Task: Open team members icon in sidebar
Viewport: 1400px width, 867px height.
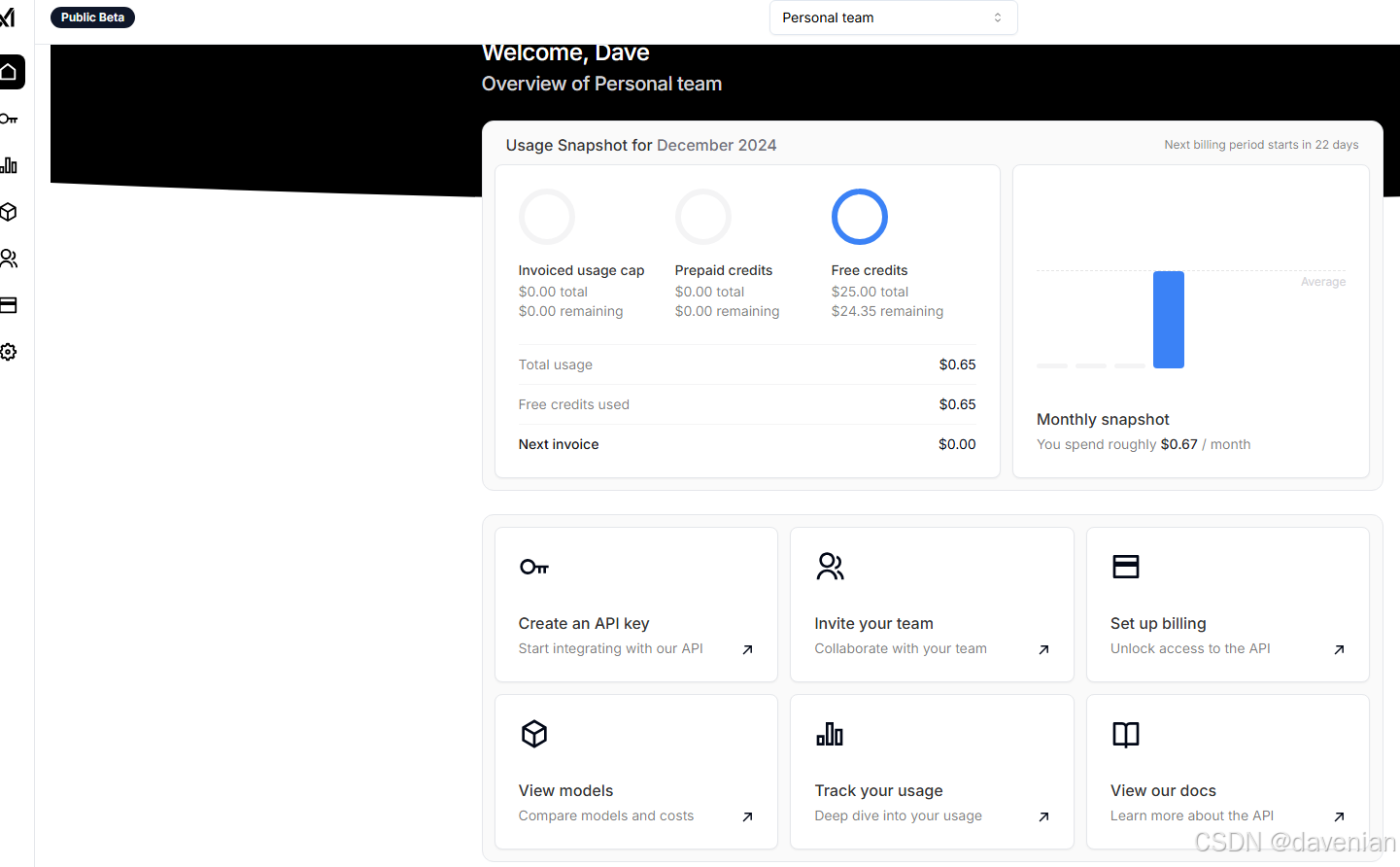Action: click(9, 259)
